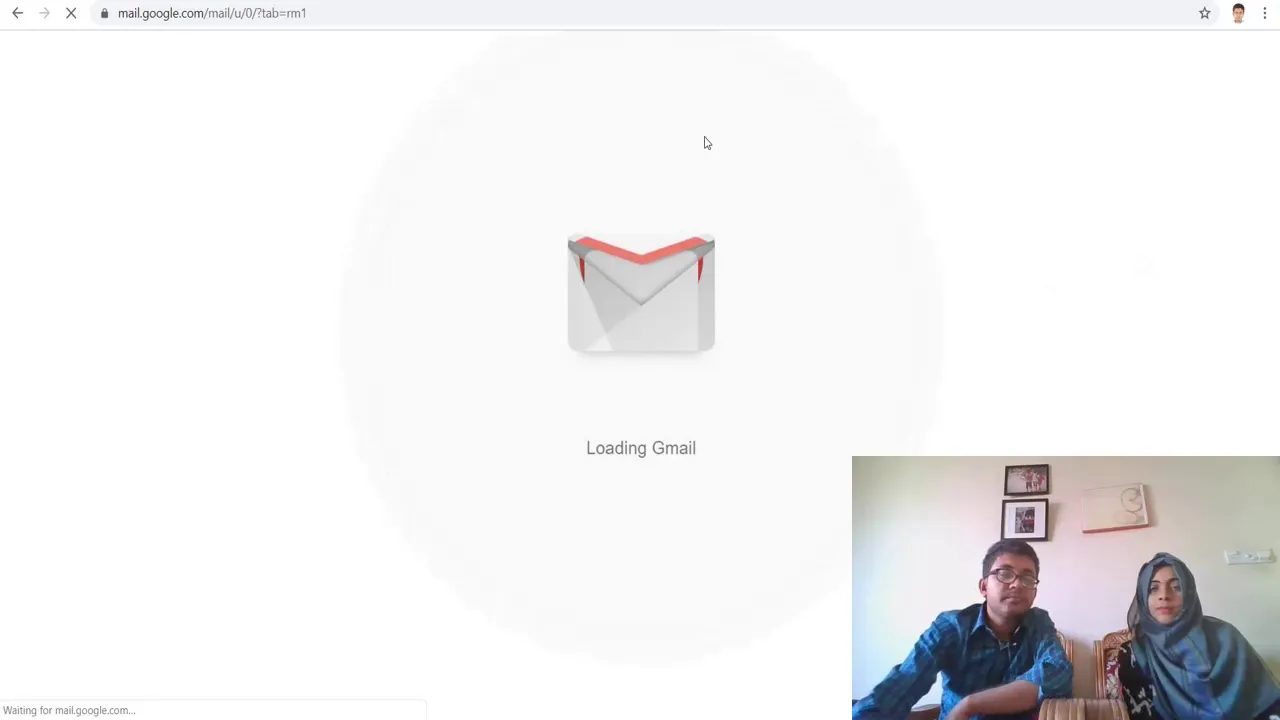This screenshot has height=720, width=1280.
Task: Open the Chrome three-dot menu
Action: [x=1265, y=13]
